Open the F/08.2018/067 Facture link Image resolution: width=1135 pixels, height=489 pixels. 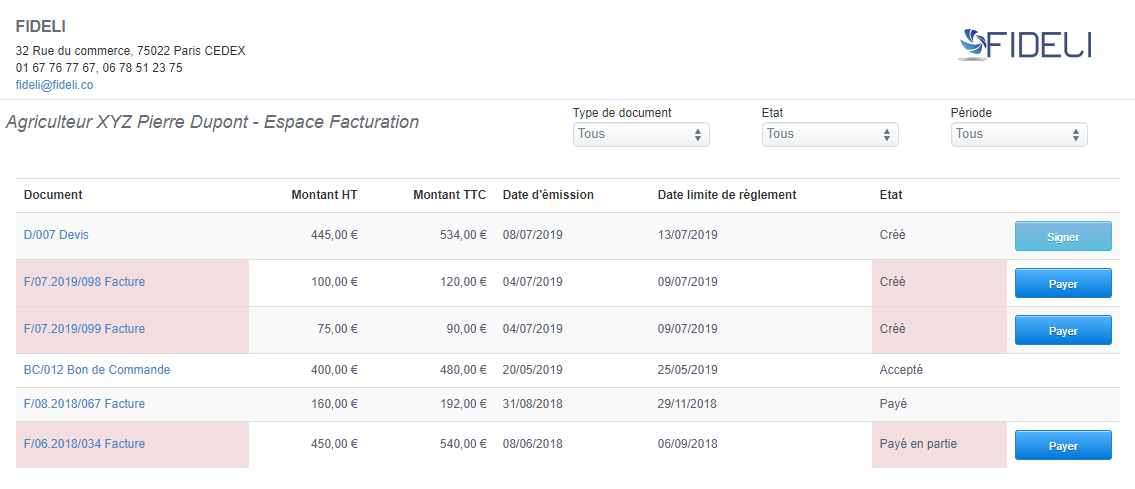pyautogui.click(x=84, y=404)
